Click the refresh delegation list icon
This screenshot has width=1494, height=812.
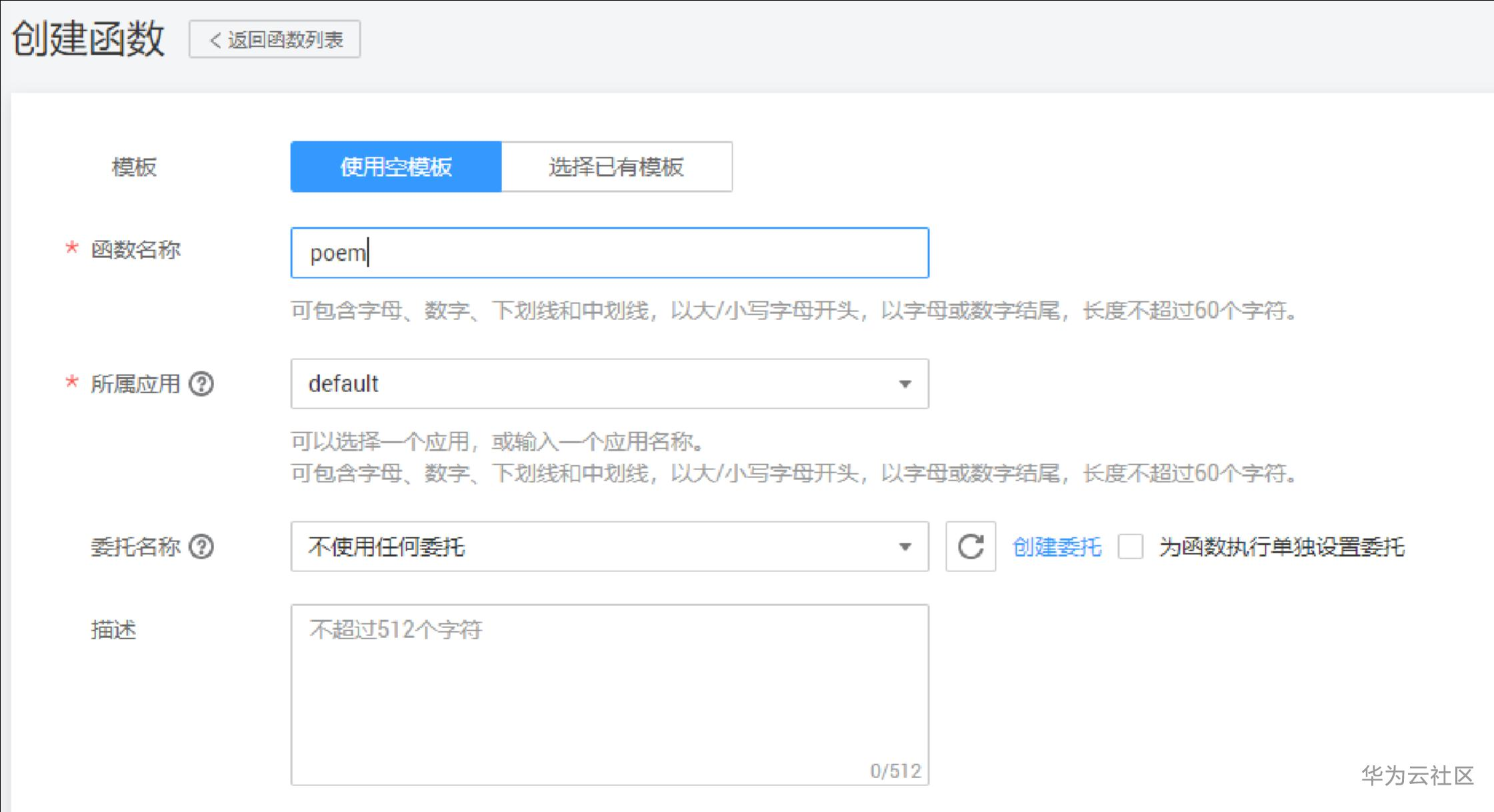click(x=970, y=547)
